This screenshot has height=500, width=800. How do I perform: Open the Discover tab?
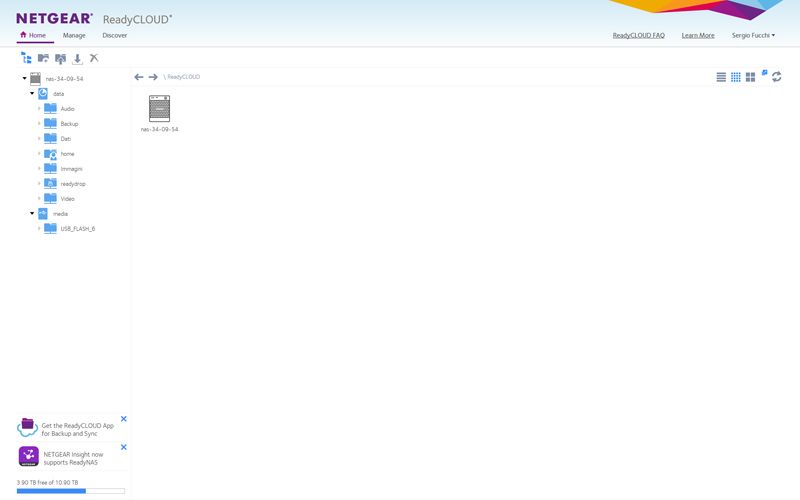coord(115,35)
